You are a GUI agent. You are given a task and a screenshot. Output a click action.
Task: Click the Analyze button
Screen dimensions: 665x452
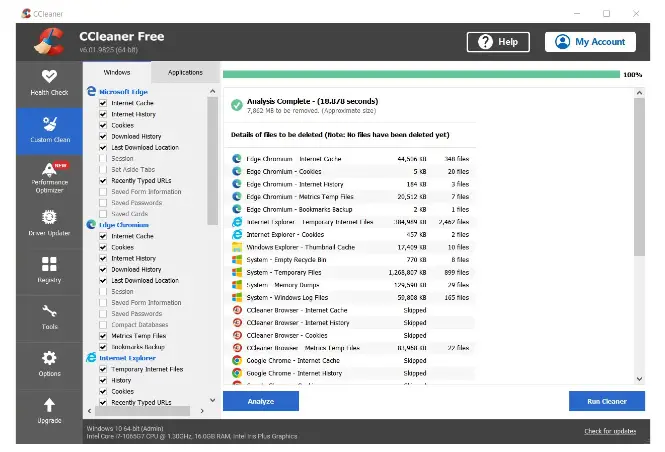(261, 401)
